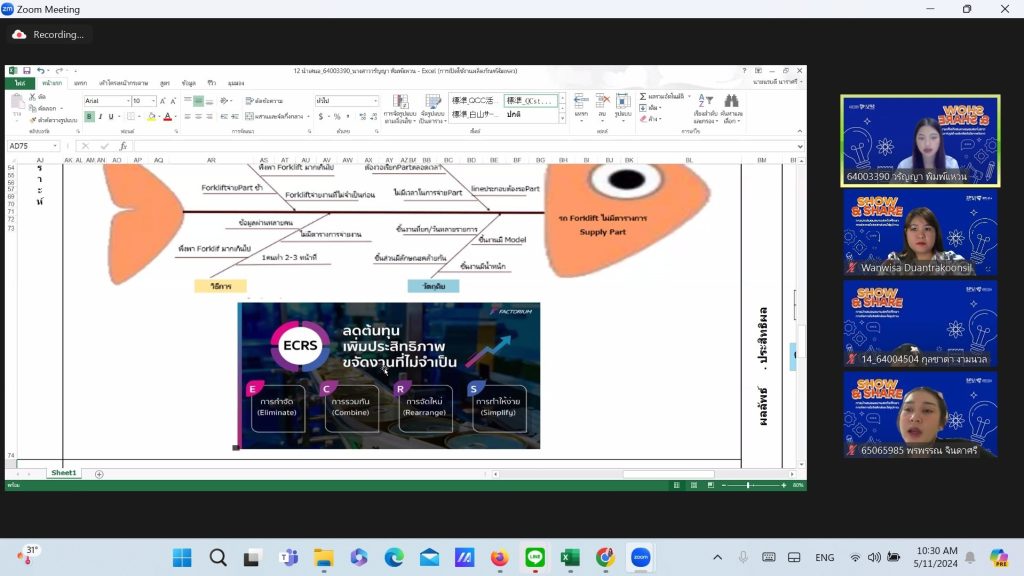Toggle Italic formatting
Viewport: 1024px width, 576px height.
click(100, 116)
